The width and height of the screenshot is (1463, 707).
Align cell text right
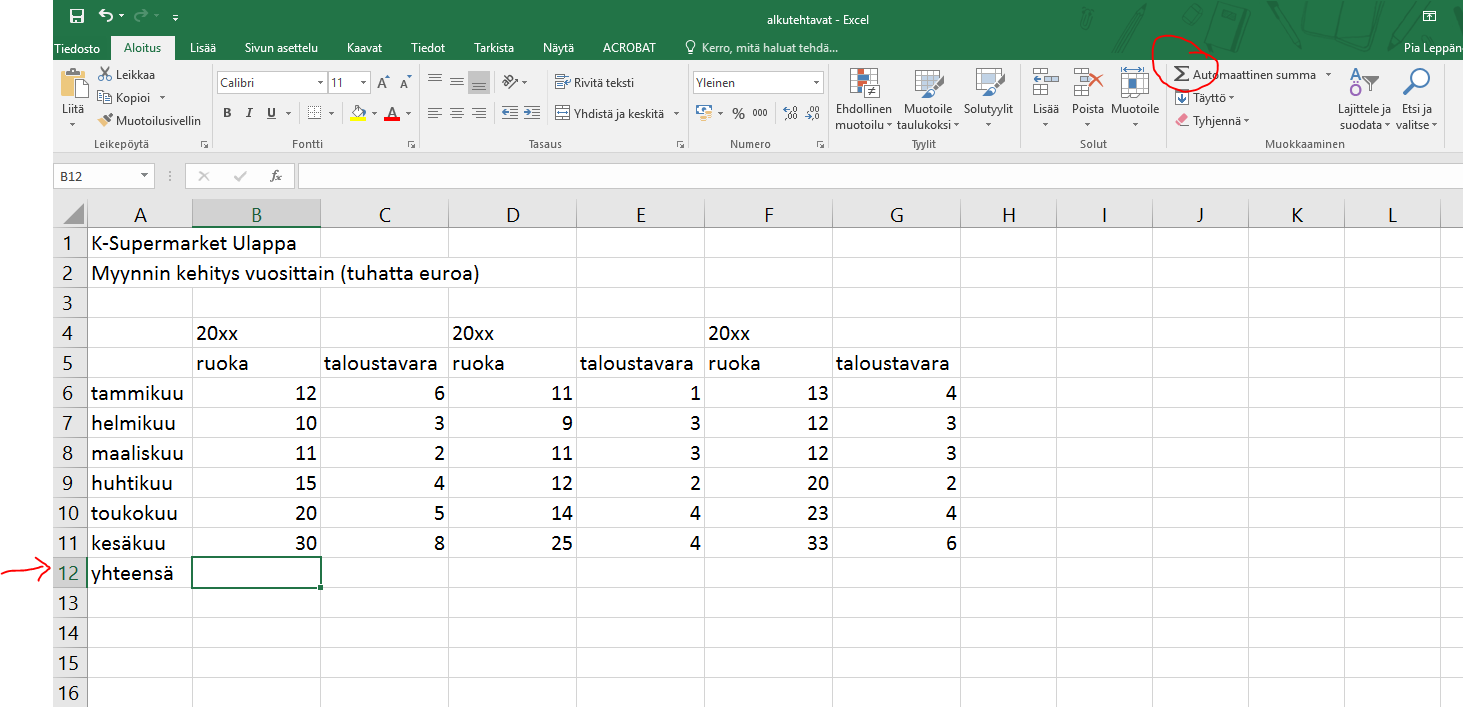tap(479, 113)
